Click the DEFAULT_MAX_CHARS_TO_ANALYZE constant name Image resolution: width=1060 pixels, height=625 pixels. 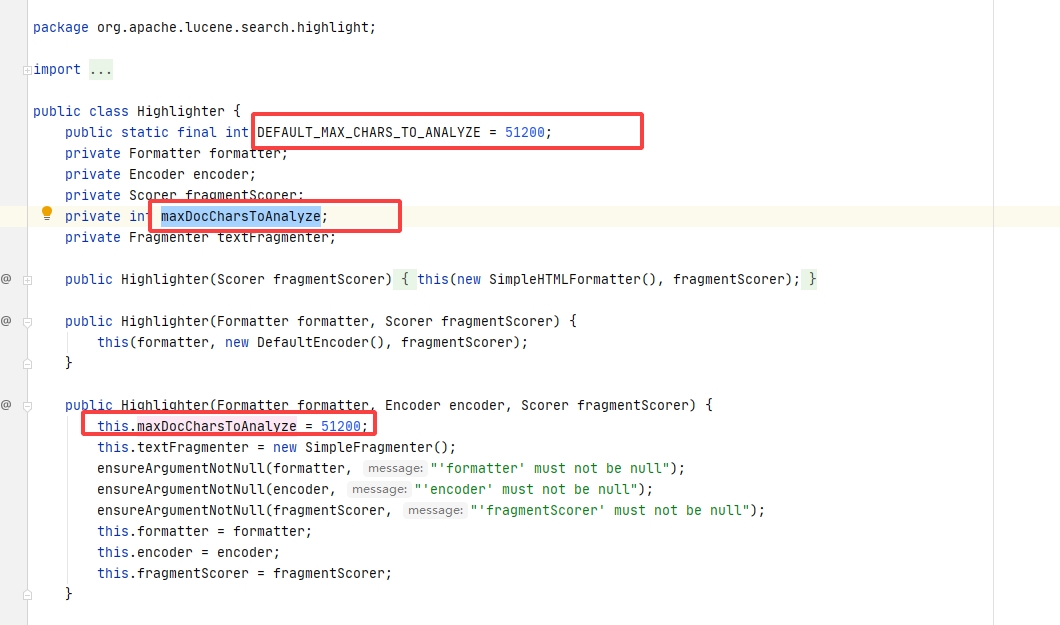(368, 132)
